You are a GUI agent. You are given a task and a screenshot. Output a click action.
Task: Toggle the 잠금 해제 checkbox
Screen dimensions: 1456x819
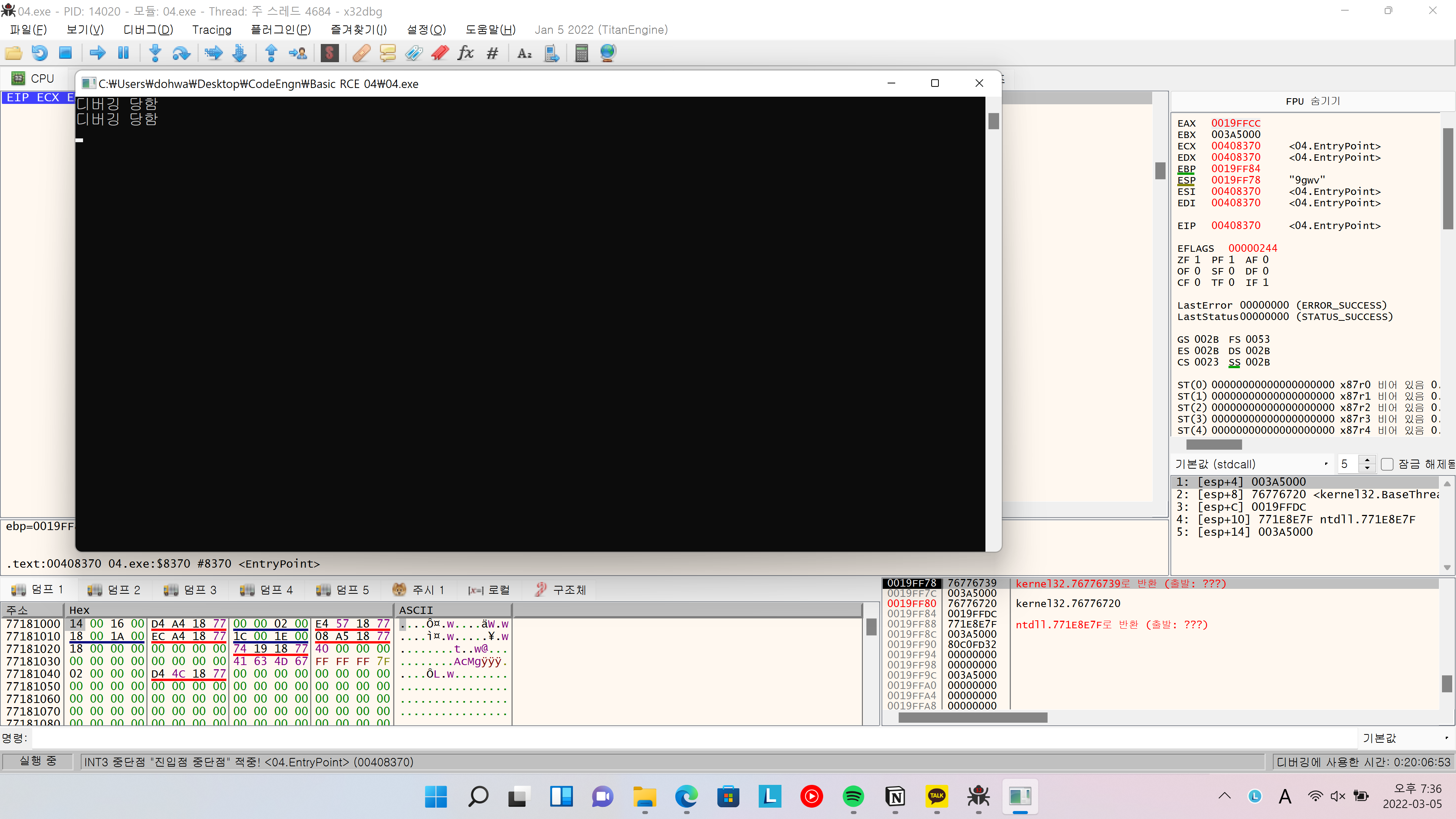pos(1387,464)
